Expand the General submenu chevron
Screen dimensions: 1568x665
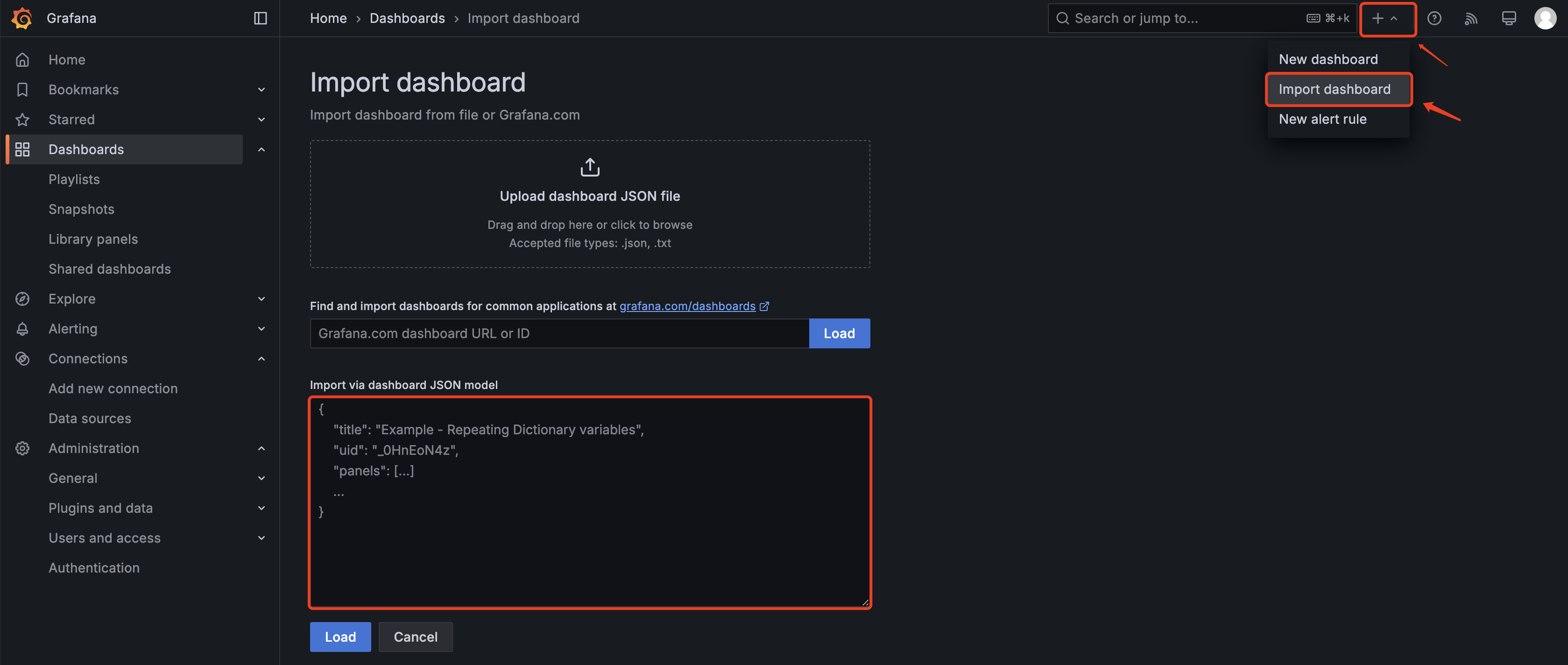pyautogui.click(x=262, y=478)
